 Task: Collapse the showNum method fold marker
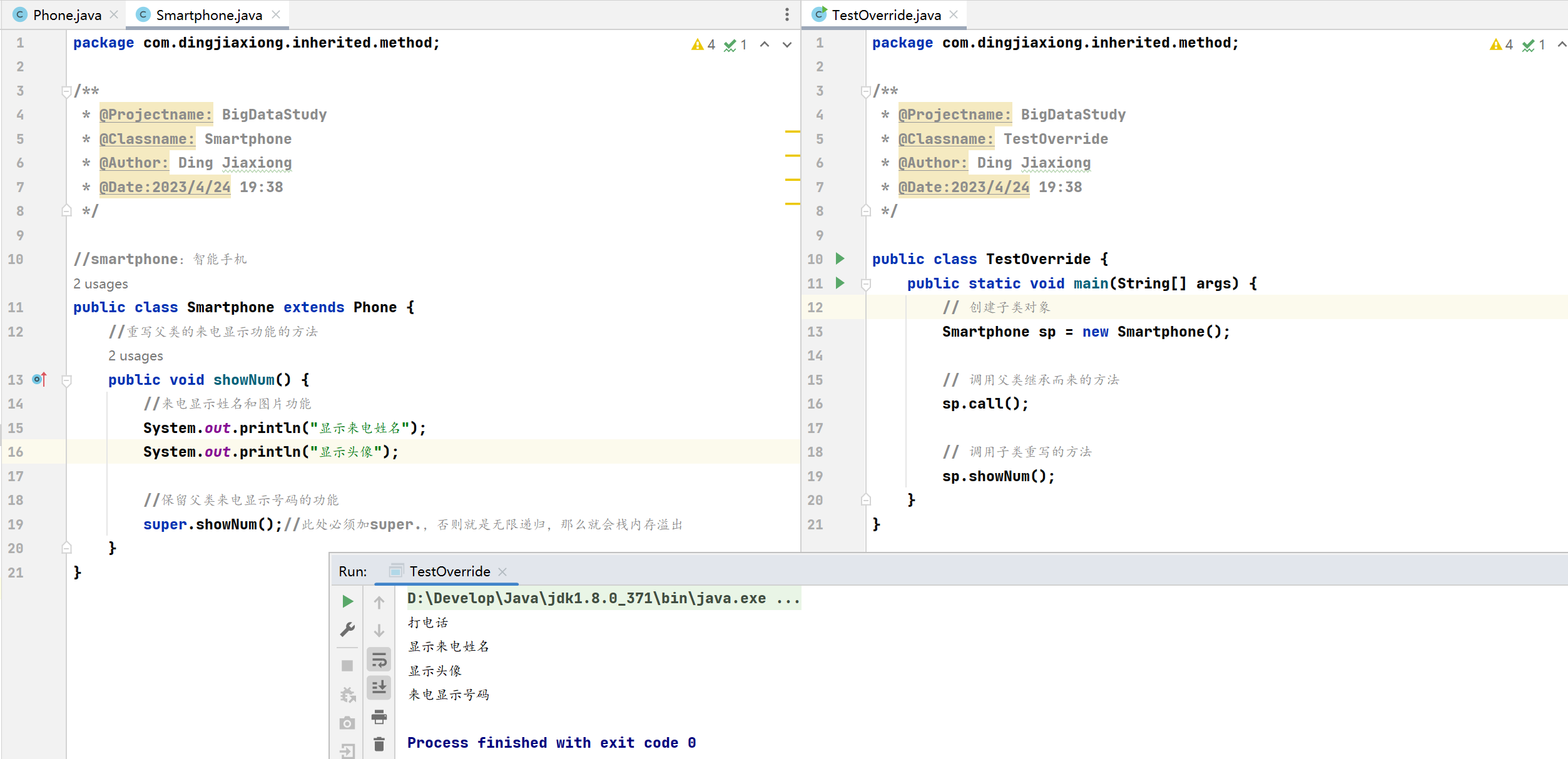tap(66, 380)
